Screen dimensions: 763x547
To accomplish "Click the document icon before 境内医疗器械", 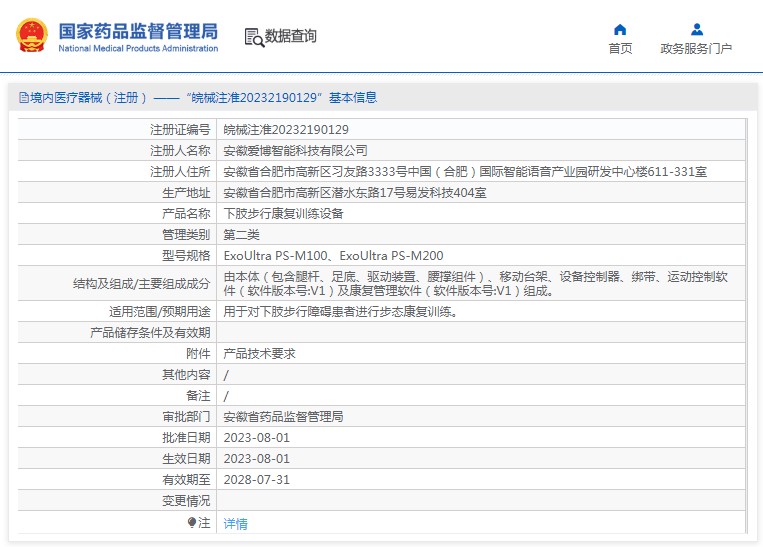I will point(24,98).
